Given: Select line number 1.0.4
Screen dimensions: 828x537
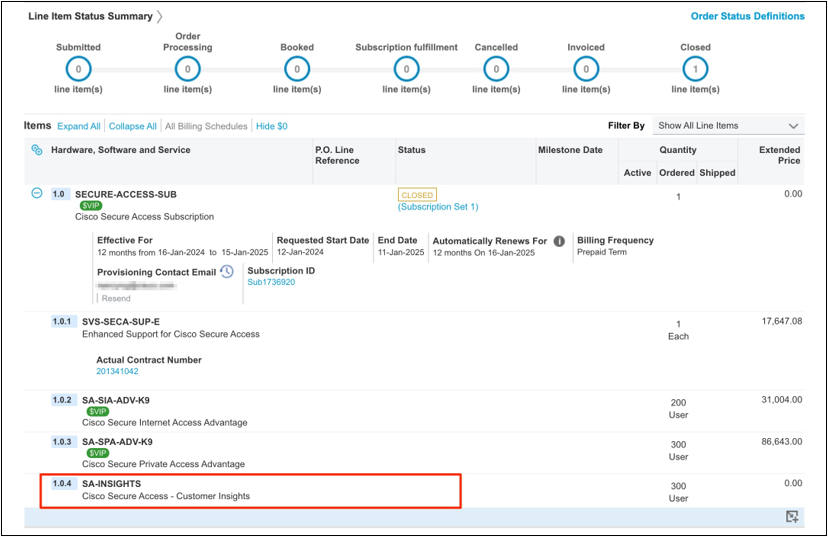Looking at the screenshot, I should click(62, 483).
